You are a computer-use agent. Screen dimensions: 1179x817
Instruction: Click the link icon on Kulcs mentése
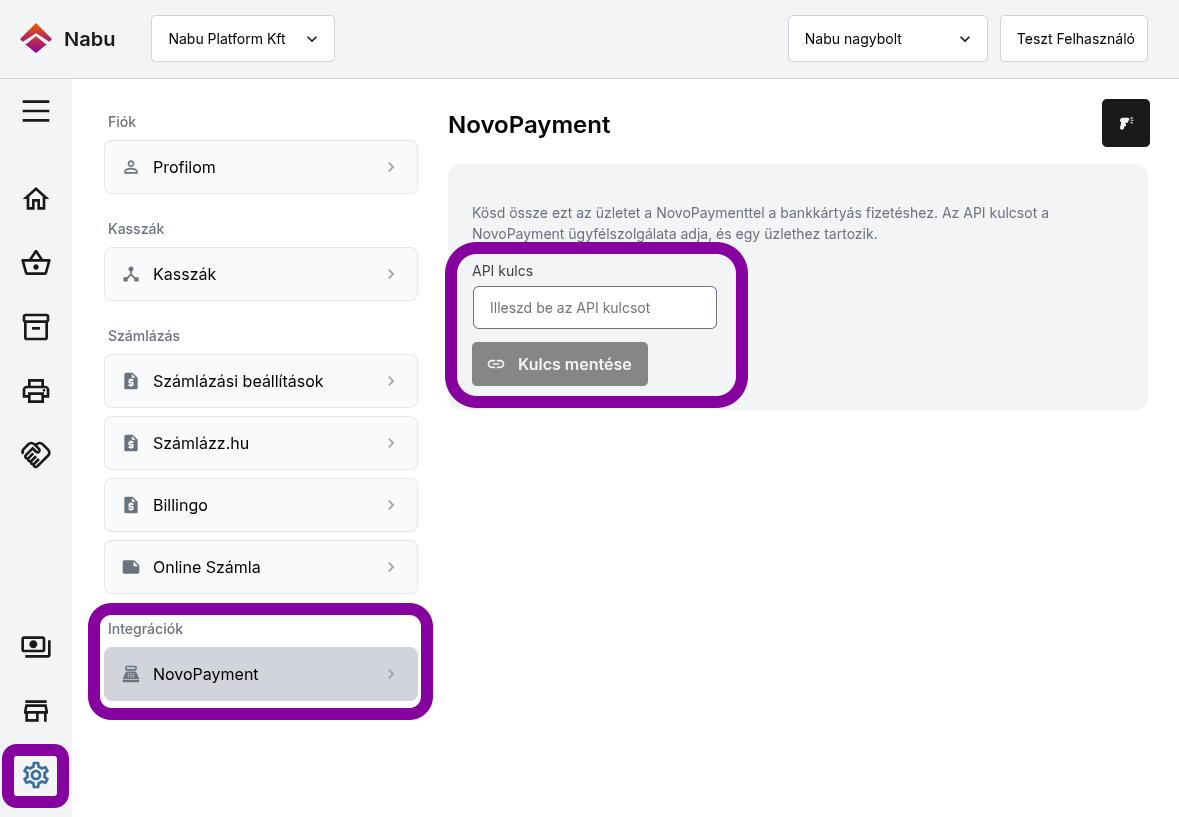coord(496,364)
